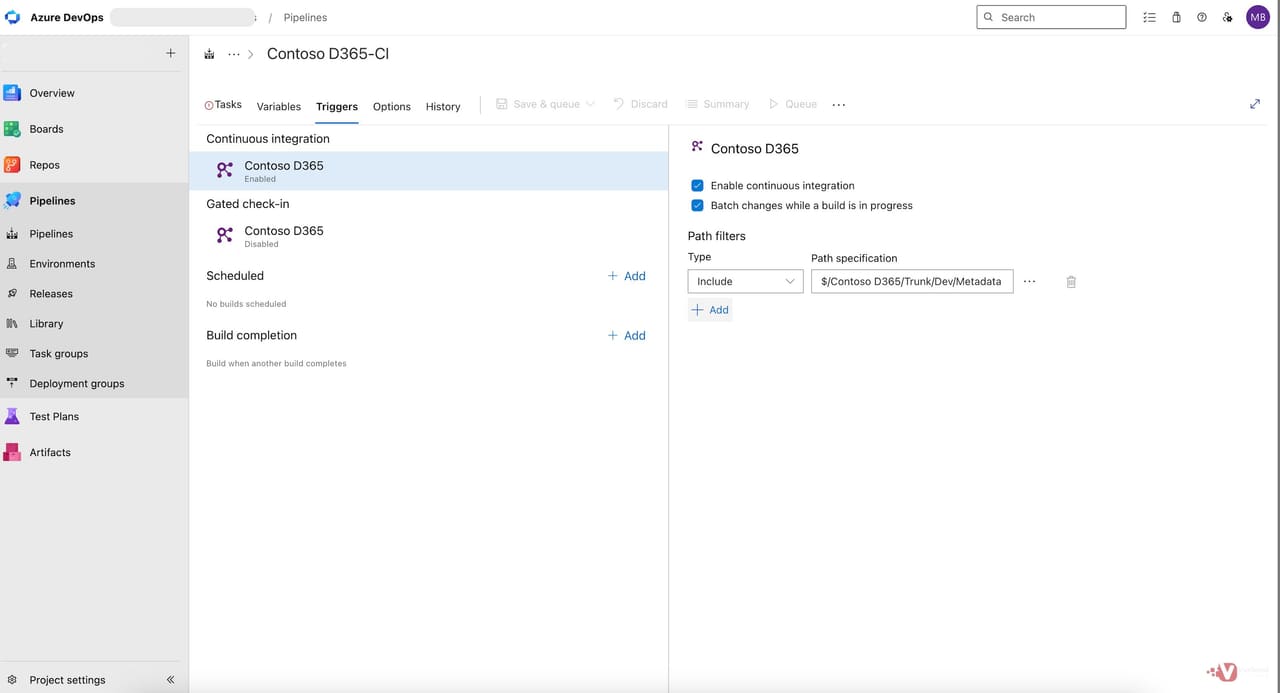Image resolution: width=1280 pixels, height=693 pixels.
Task: Open the Task groups icon
Action: pyautogui.click(x=12, y=354)
